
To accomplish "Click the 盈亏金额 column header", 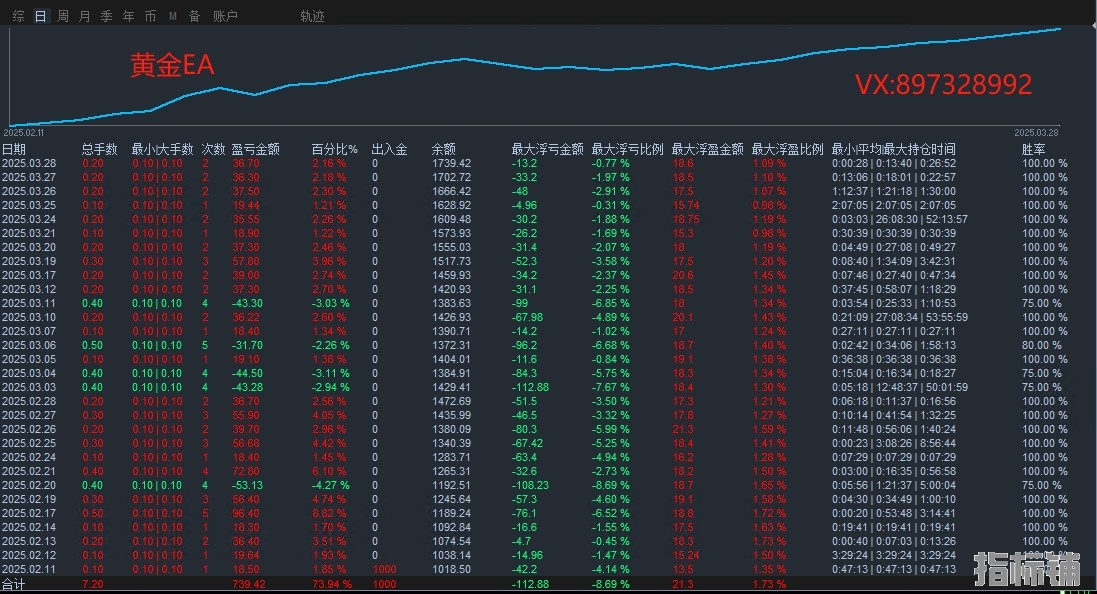I will pos(255,149).
